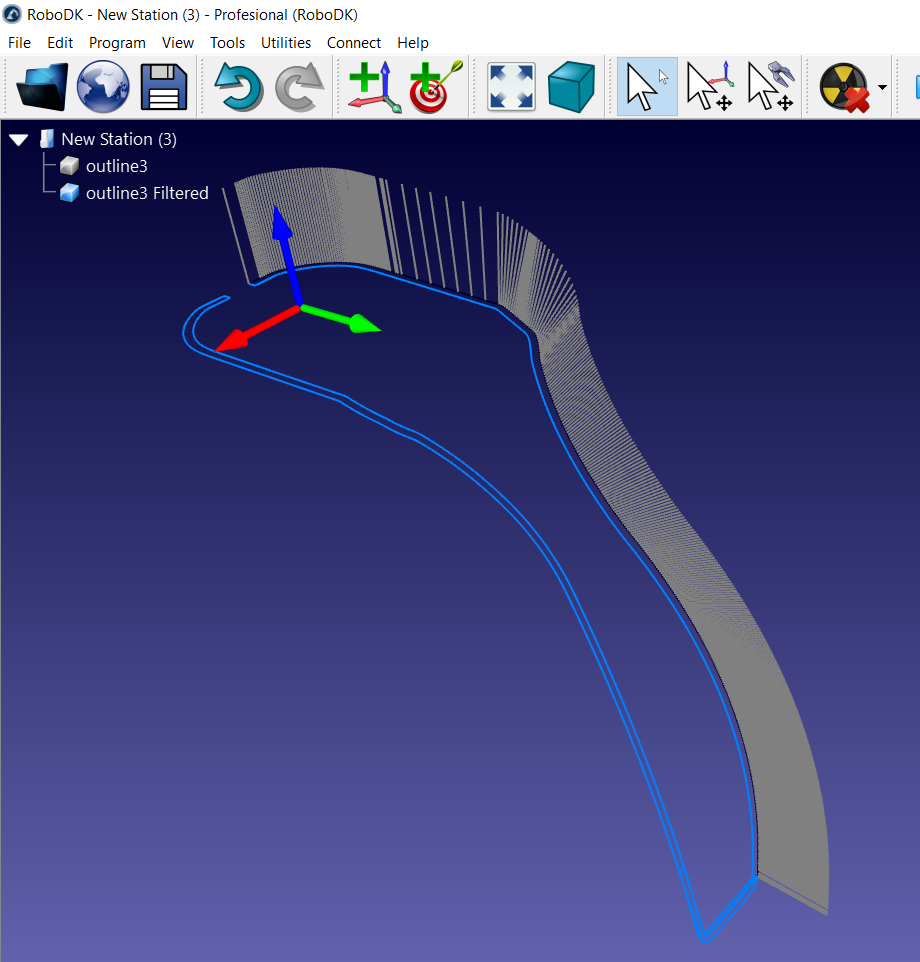Image resolution: width=920 pixels, height=962 pixels.
Task: Click the check collisions radiation icon
Action: (x=843, y=87)
